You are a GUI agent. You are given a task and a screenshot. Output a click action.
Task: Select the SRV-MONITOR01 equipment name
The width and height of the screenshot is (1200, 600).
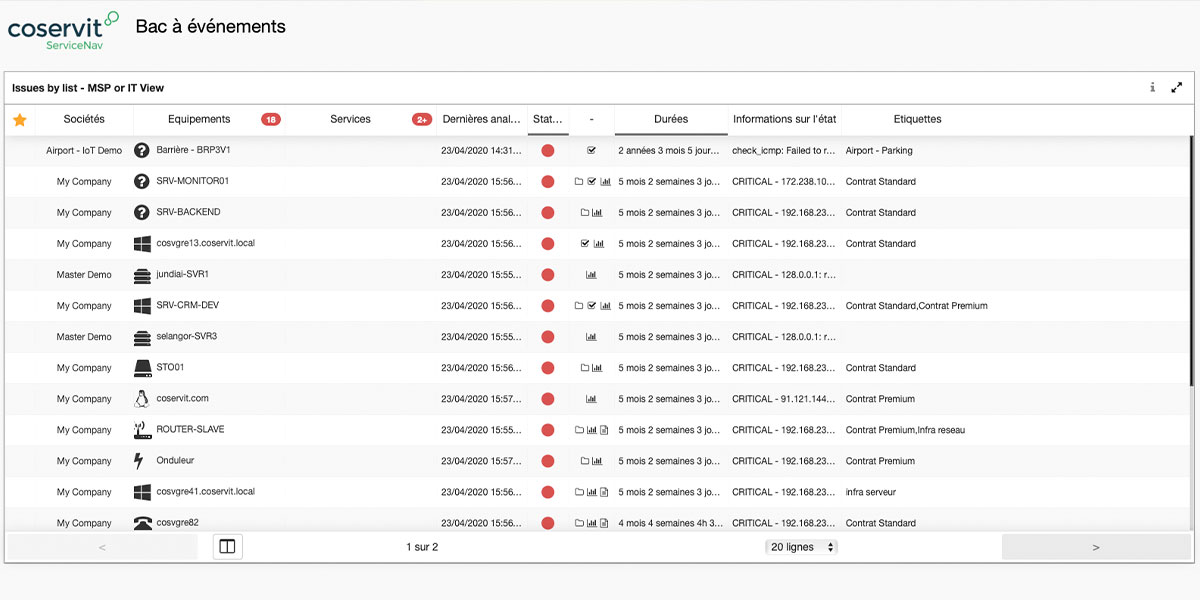pos(193,181)
